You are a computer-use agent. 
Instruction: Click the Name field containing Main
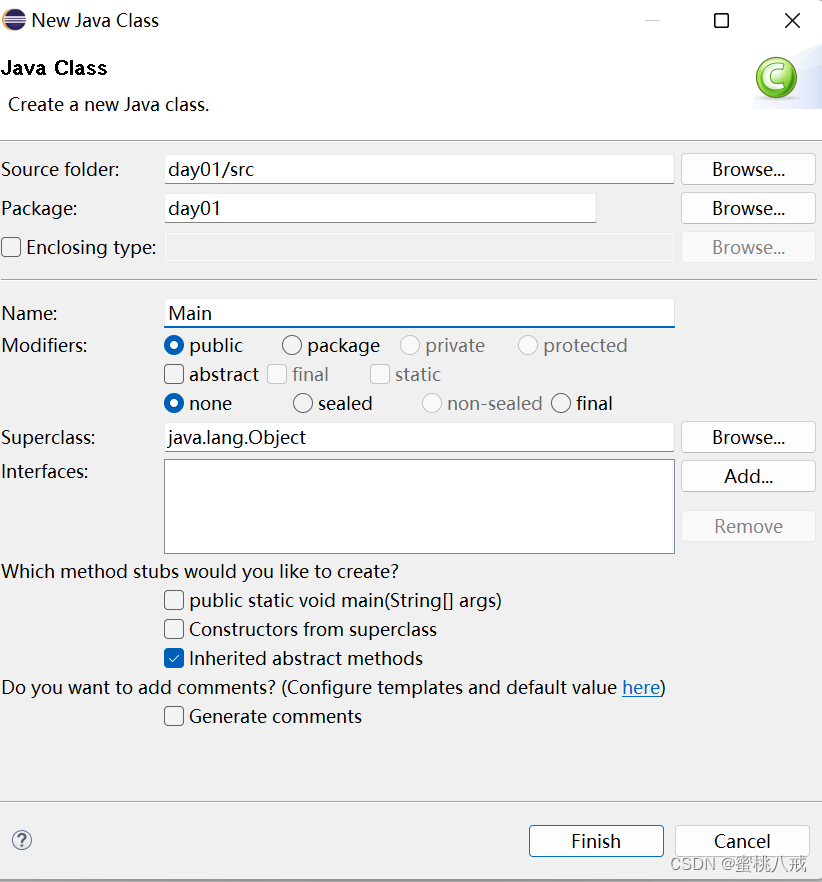[x=419, y=313]
